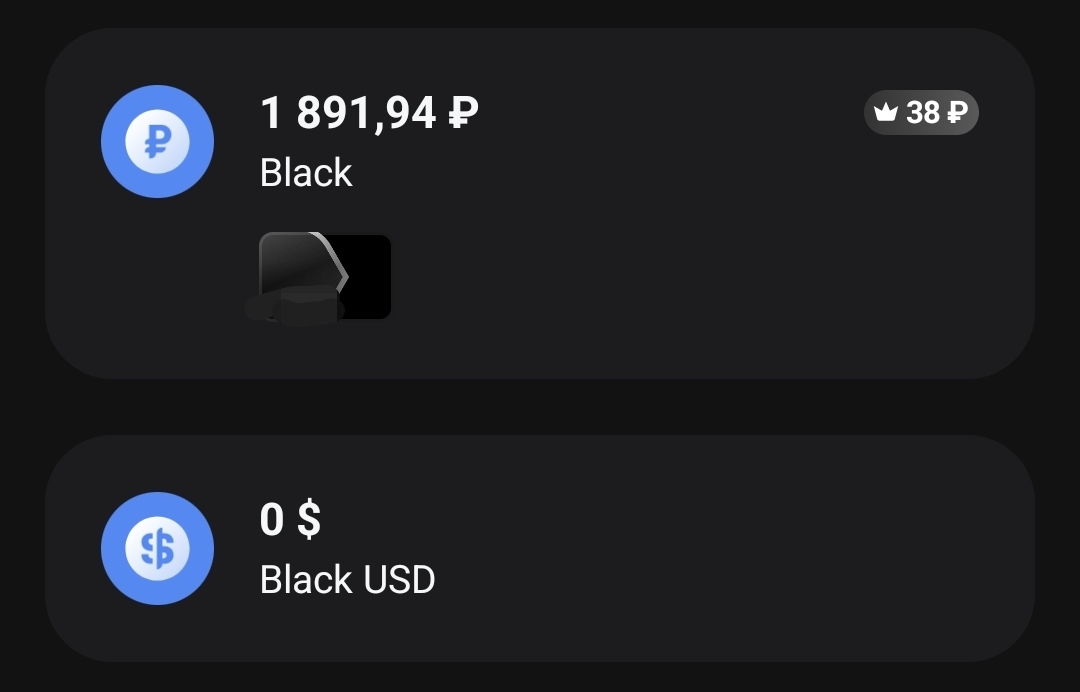Click the crown icon in cashback badge
1080x692 pixels.
886,112
